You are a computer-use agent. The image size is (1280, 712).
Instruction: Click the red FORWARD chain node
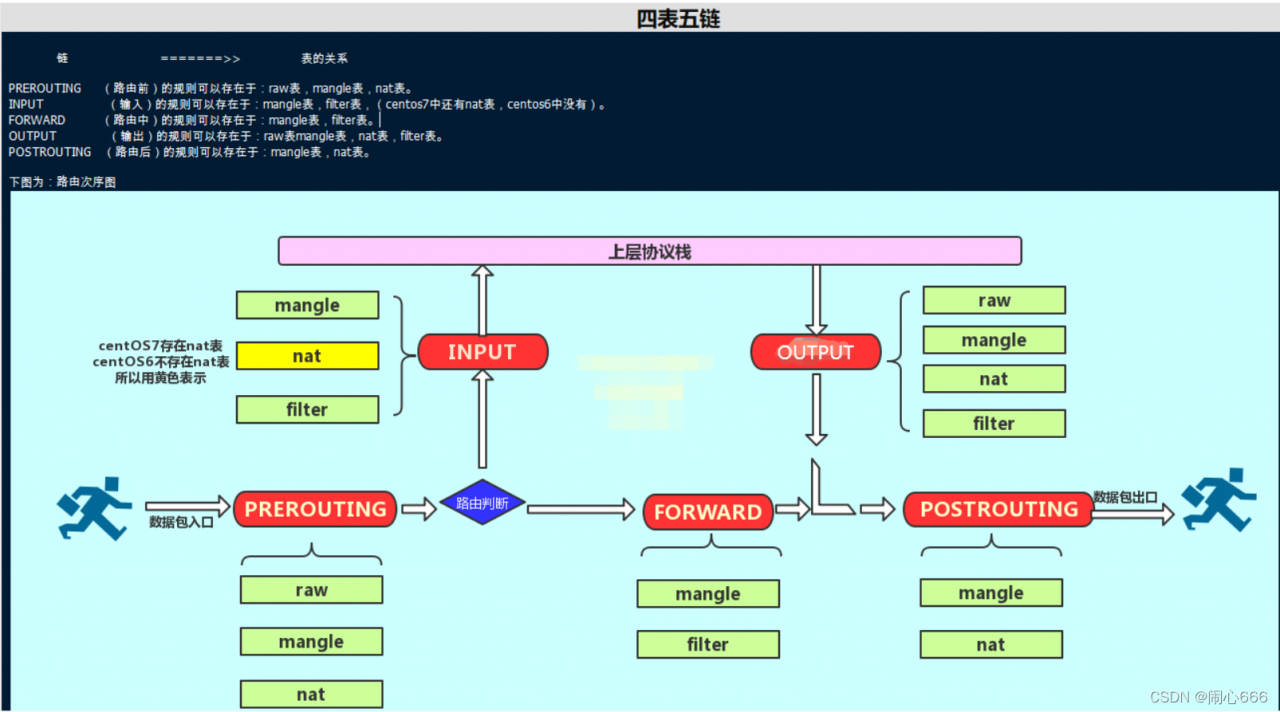(x=708, y=512)
